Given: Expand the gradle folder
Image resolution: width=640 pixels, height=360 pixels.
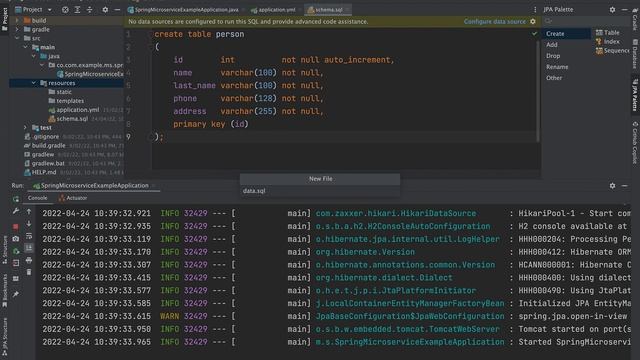Looking at the screenshot, I should click(x=17, y=29).
